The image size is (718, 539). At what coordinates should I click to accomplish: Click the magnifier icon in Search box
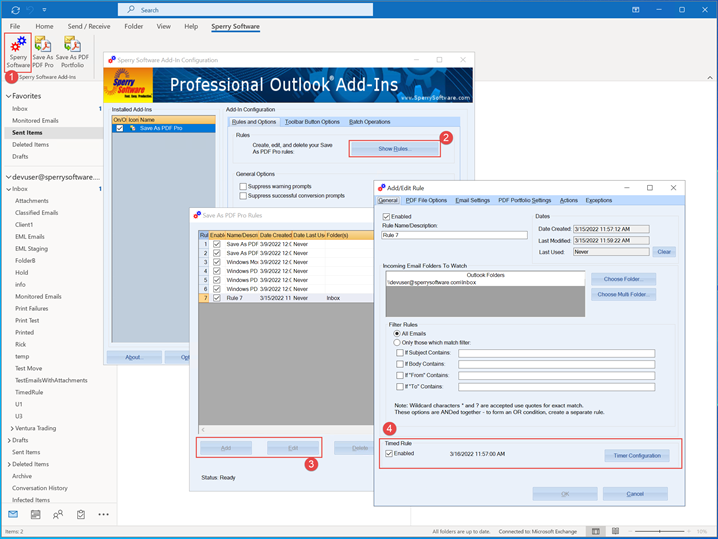[x=131, y=10]
